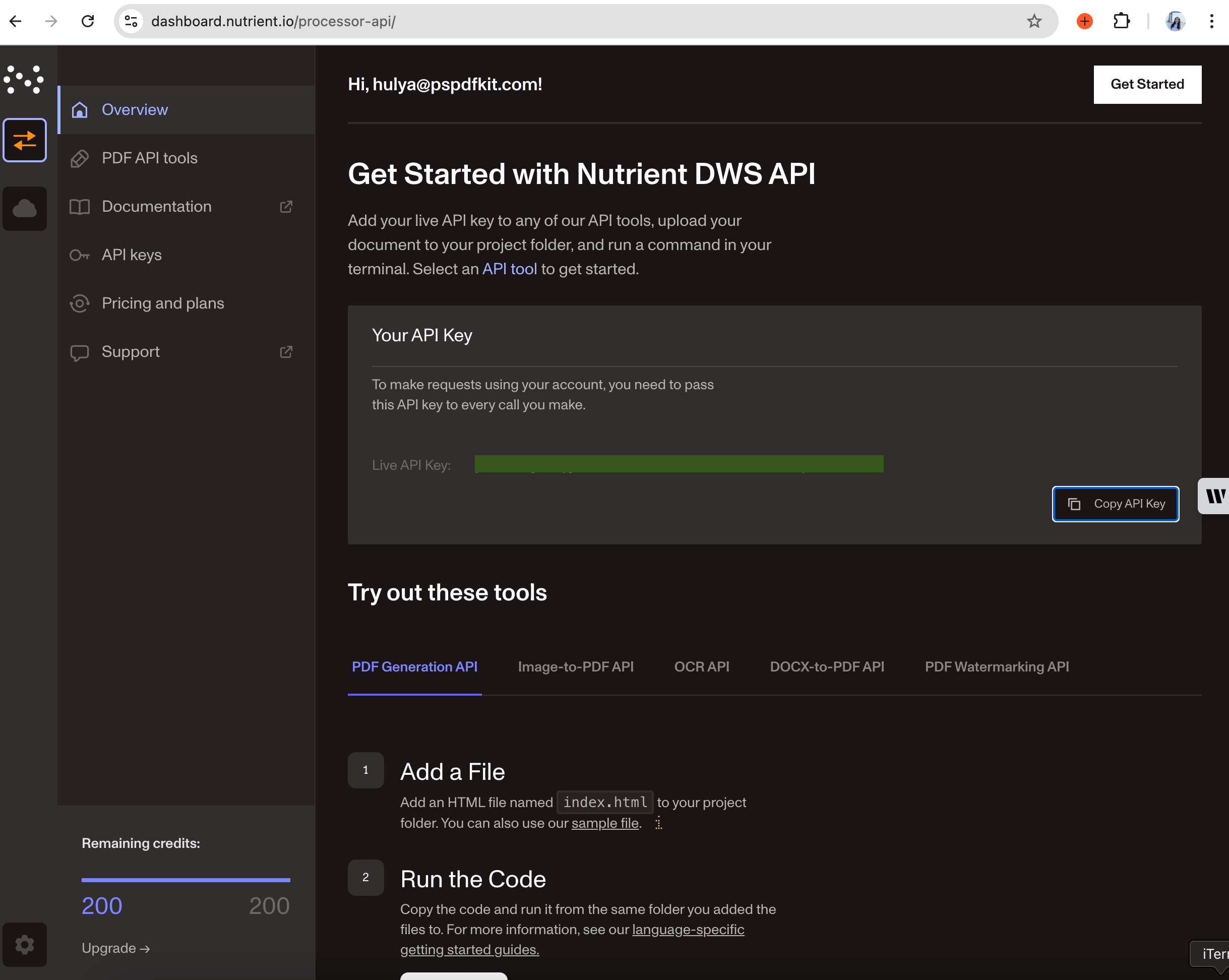
Task: Click the browser profile avatar
Action: 1176,21
